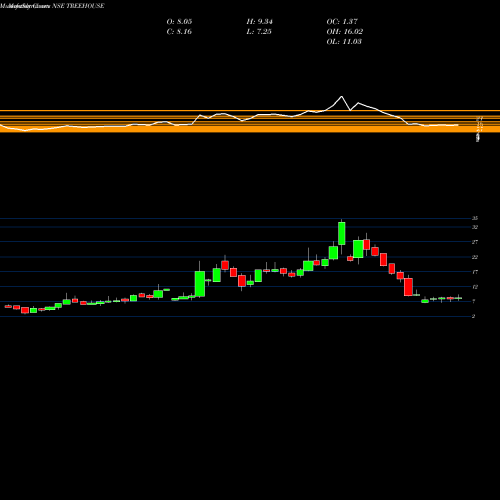The width and height of the screenshot is (500, 500).
Task: Click the peak of the white indicator line
Action: point(342,97)
